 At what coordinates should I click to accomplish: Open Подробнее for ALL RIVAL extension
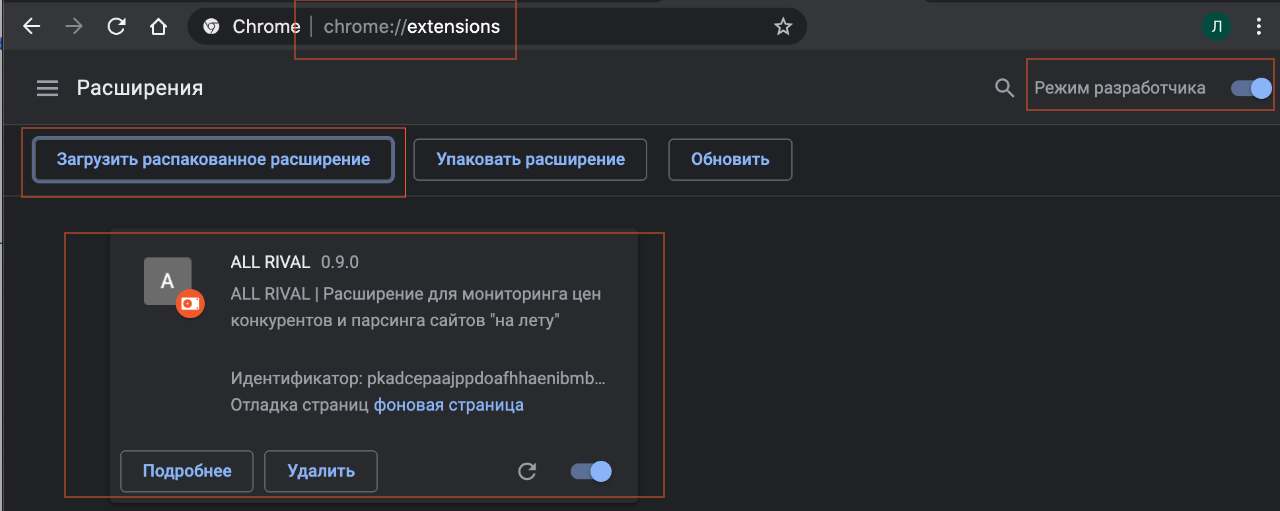(187, 471)
